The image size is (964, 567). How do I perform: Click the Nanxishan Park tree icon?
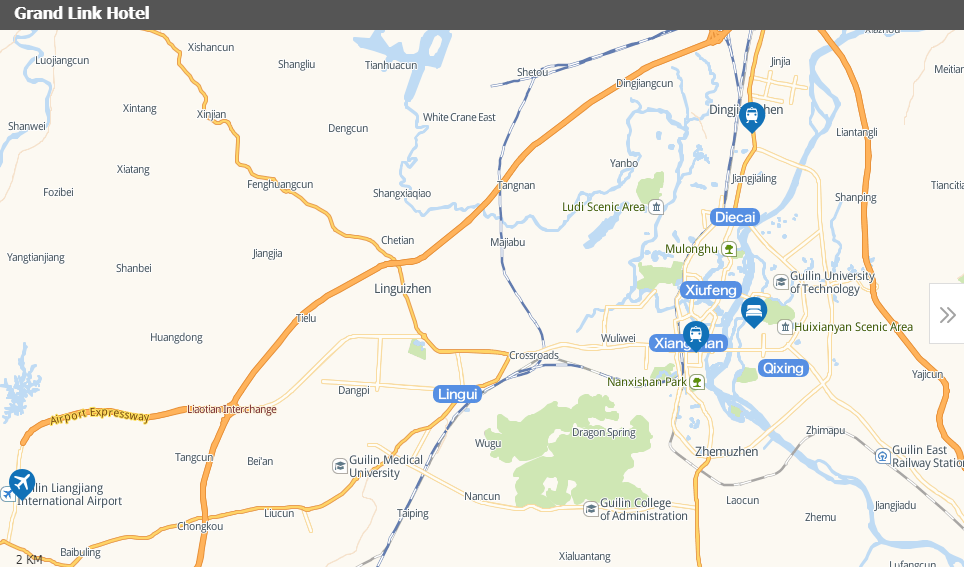(697, 382)
